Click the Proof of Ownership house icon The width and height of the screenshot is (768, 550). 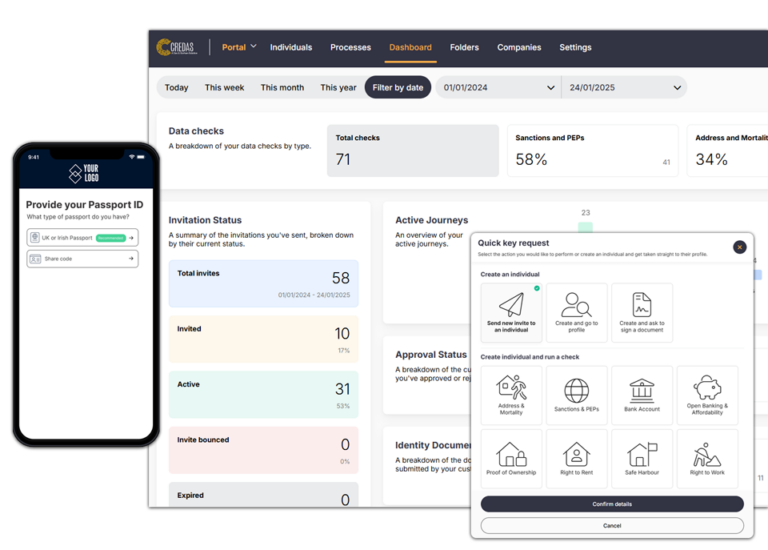pyautogui.click(x=511, y=455)
